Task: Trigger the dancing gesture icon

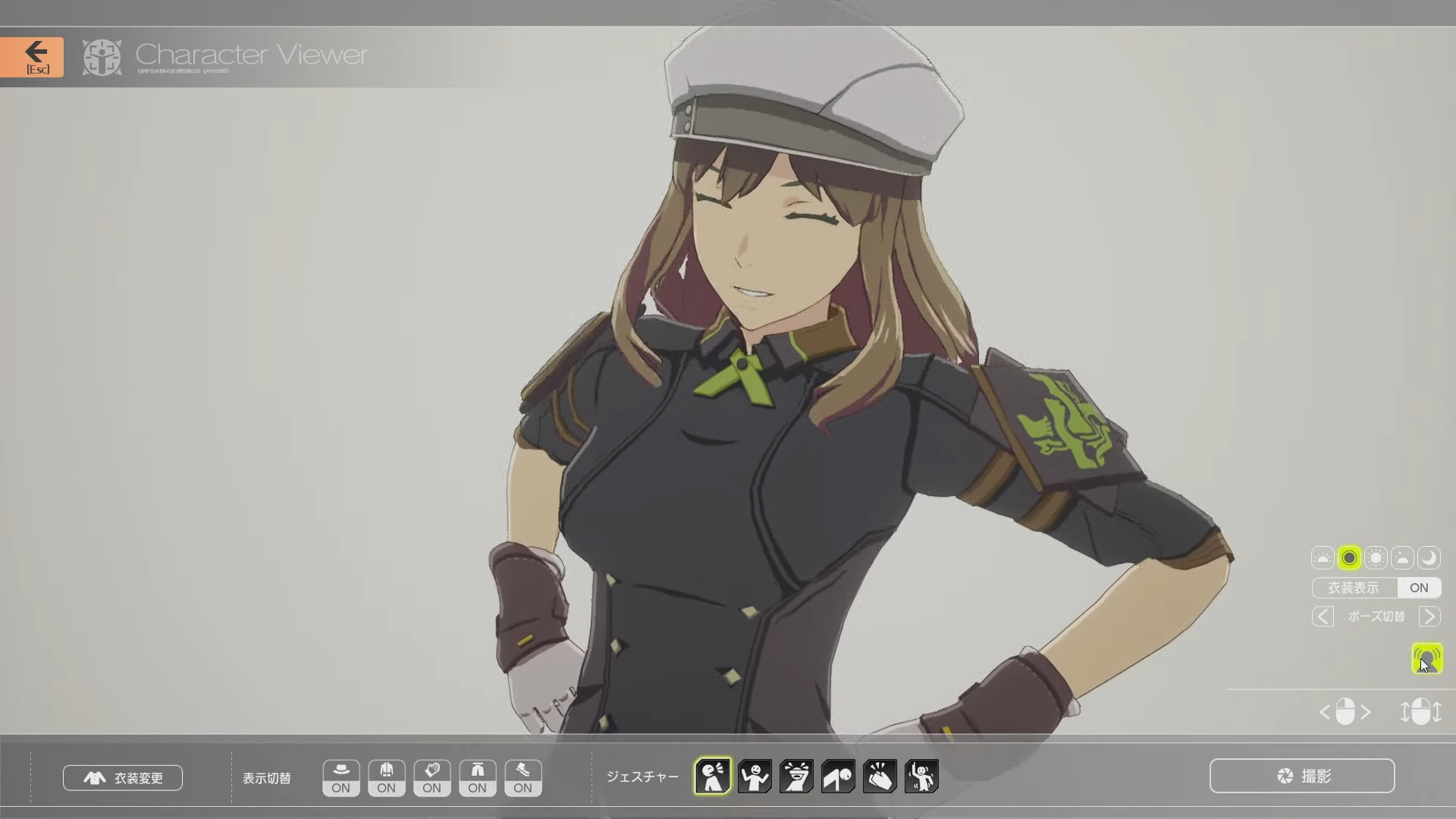Action: pyautogui.click(x=921, y=776)
